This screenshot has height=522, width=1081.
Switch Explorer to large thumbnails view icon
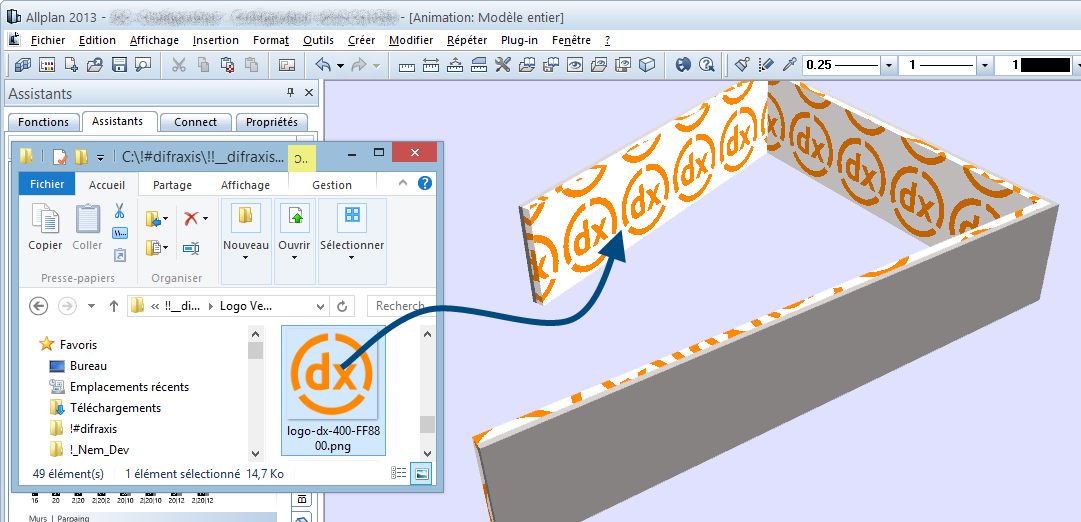[421, 473]
